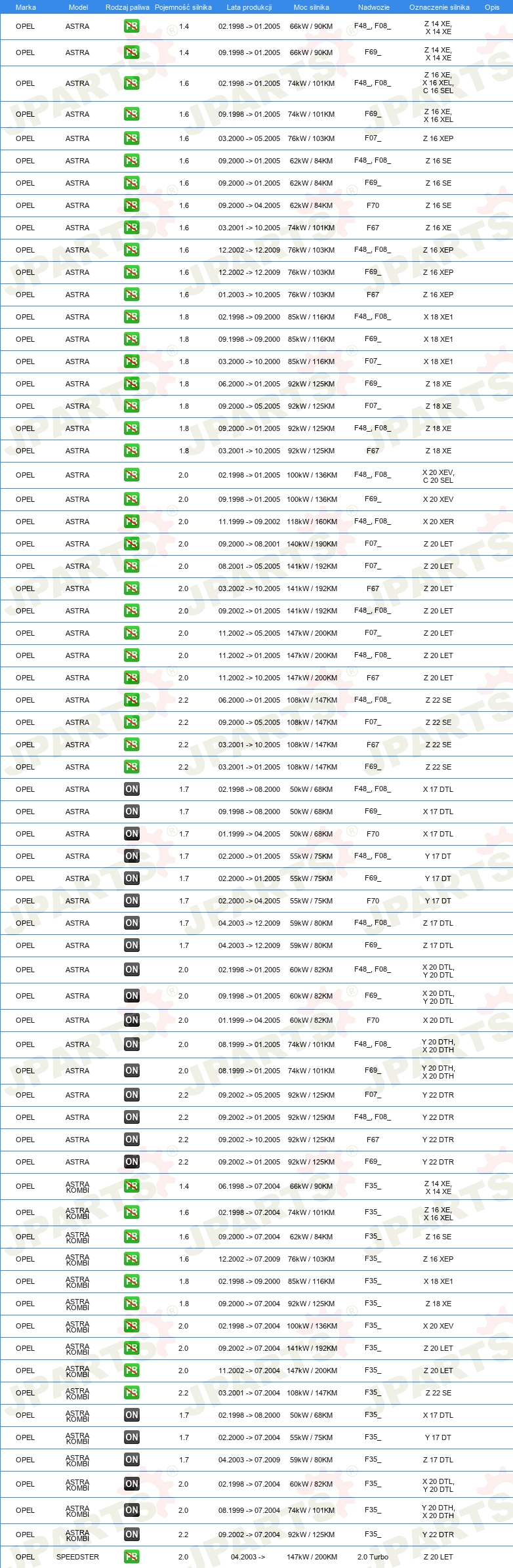
Task: Click PB icon in the C 16 SEL engine row
Action: pyautogui.click(x=131, y=83)
